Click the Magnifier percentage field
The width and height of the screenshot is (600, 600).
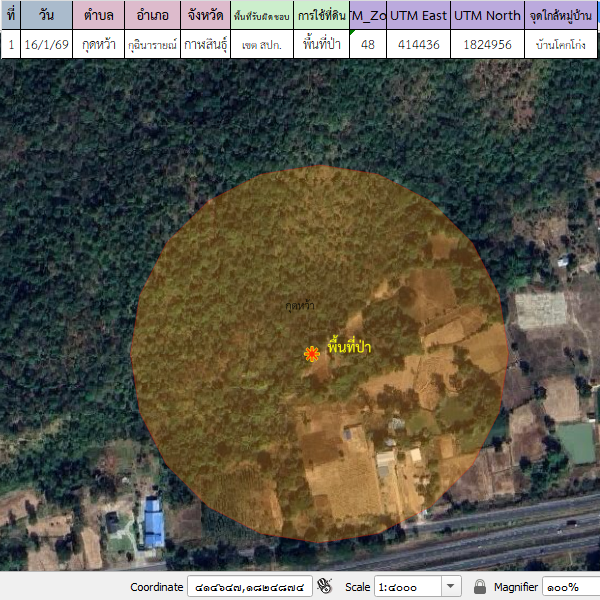tap(572, 587)
